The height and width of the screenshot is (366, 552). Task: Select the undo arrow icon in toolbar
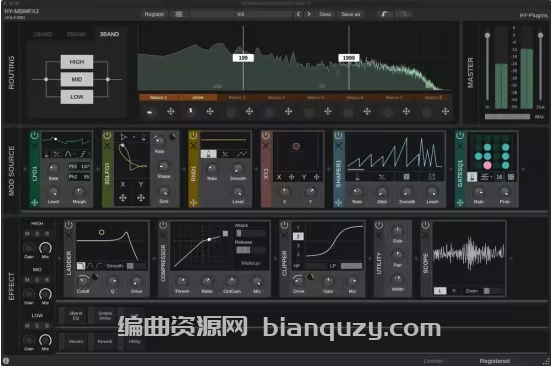click(x=385, y=14)
